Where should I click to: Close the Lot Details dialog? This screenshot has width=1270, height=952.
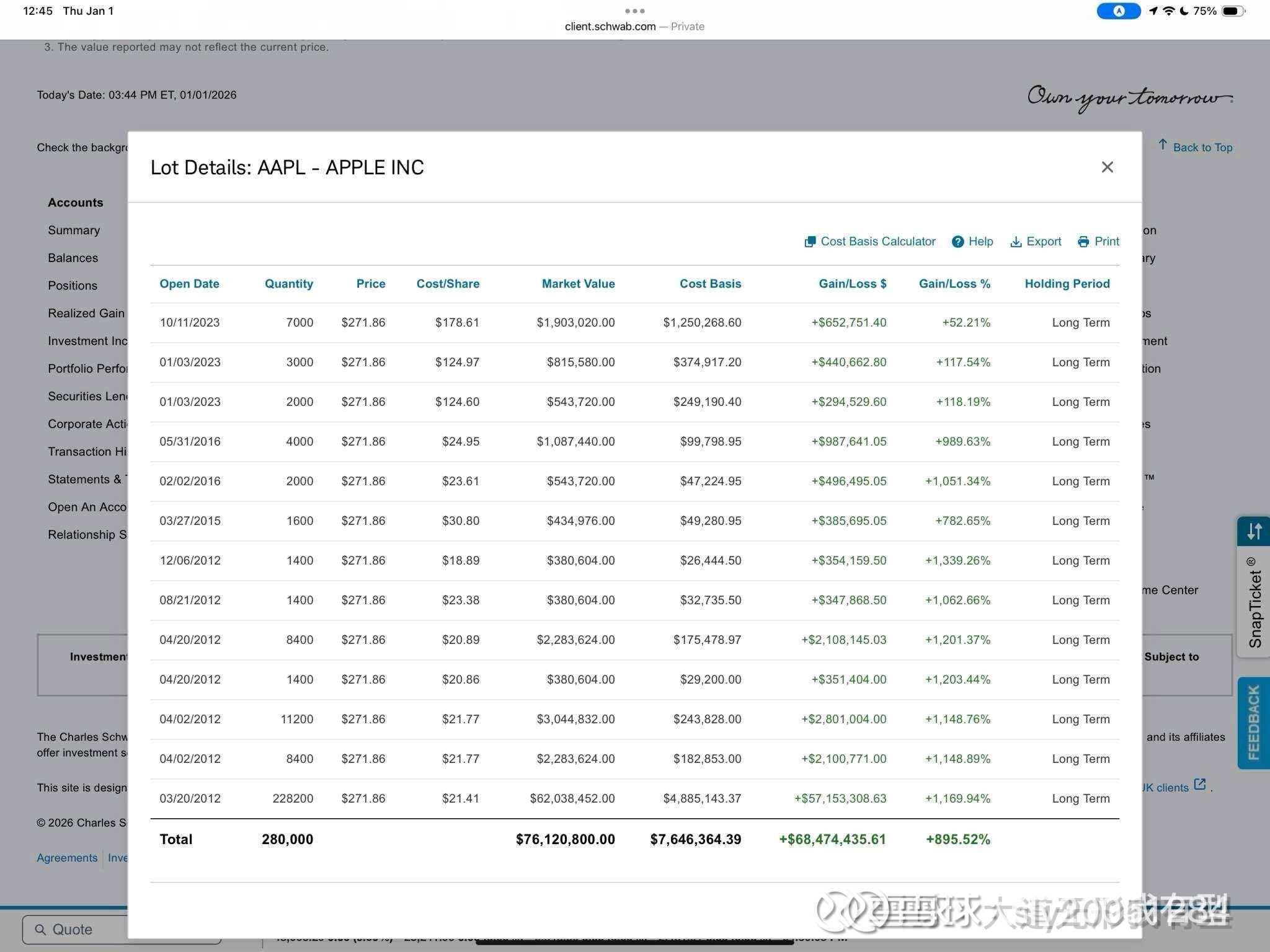coord(1107,167)
